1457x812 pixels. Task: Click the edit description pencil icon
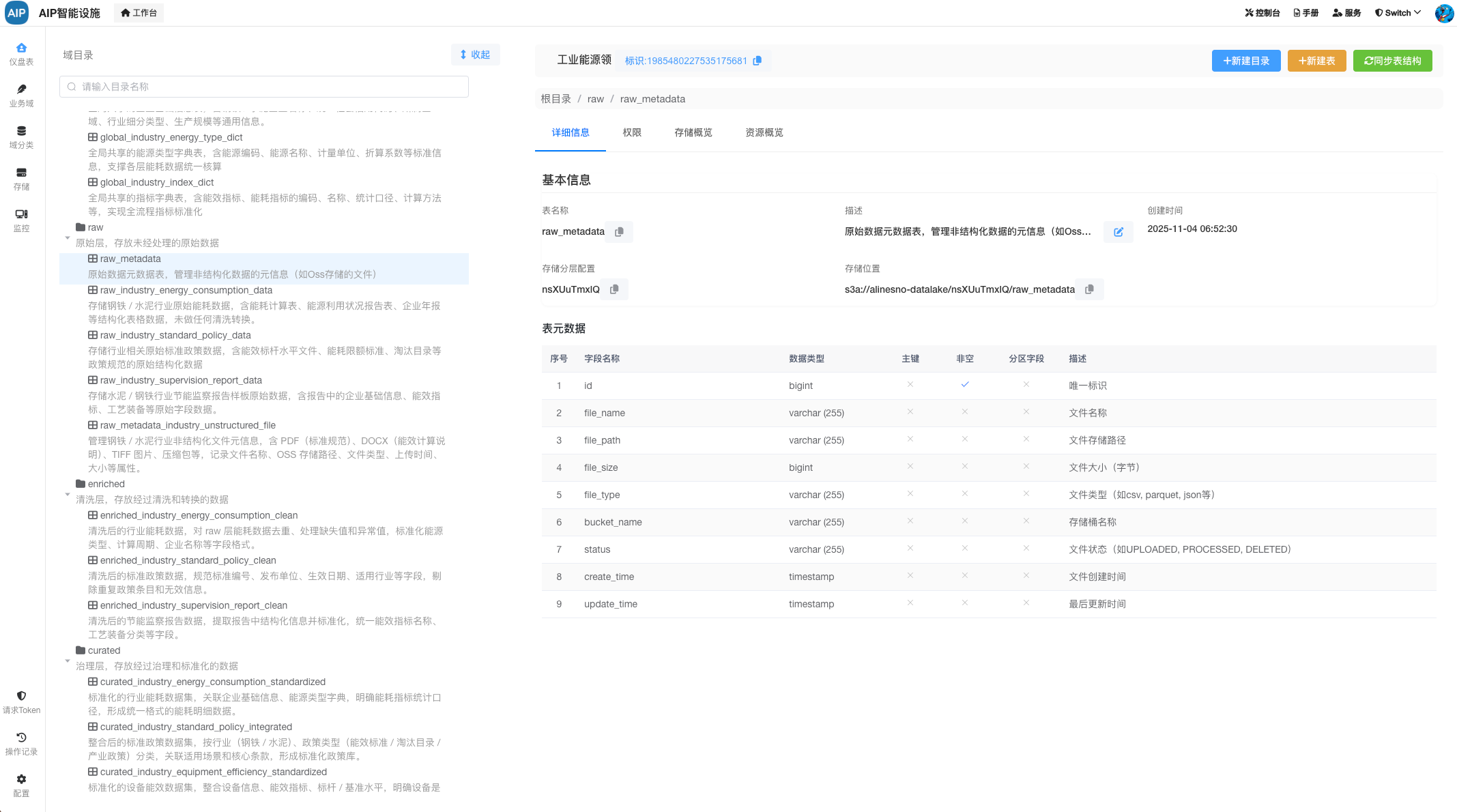pos(1119,232)
